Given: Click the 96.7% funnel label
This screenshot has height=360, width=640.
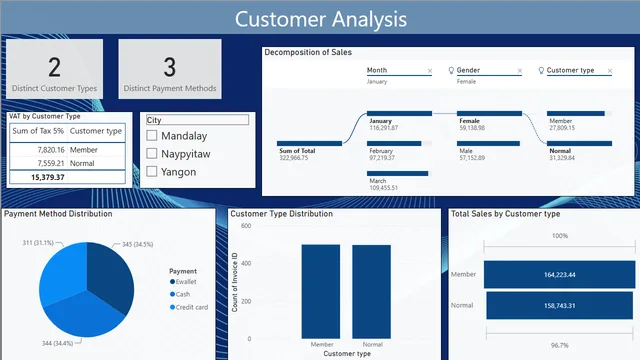Looking at the screenshot, I should coord(559,345).
